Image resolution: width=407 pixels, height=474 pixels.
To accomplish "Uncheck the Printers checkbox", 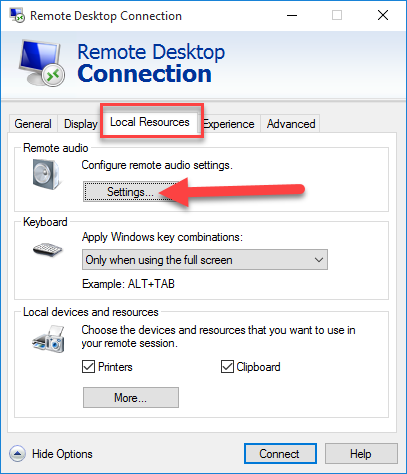I will tap(88, 367).
